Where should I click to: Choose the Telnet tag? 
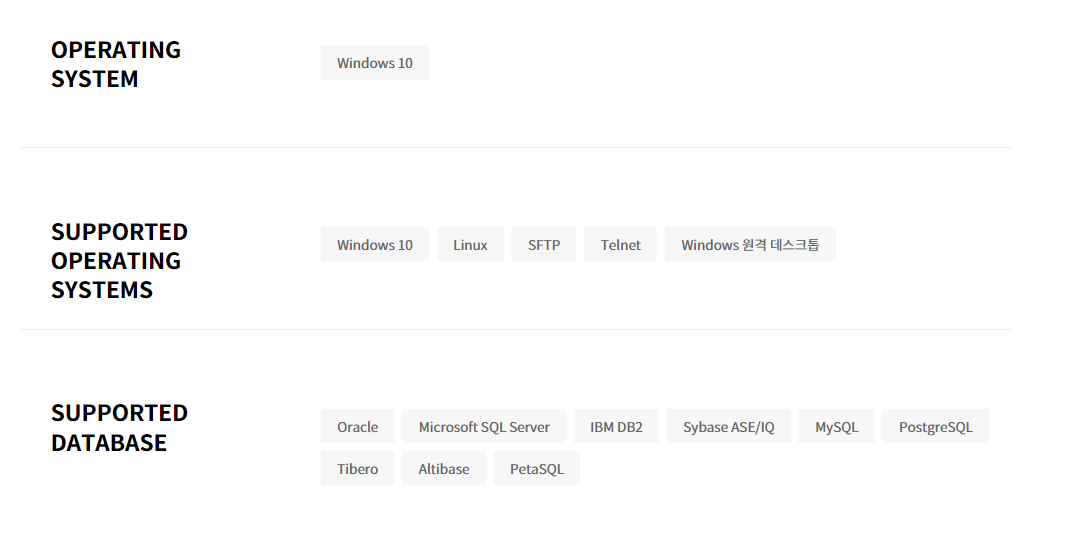620,245
